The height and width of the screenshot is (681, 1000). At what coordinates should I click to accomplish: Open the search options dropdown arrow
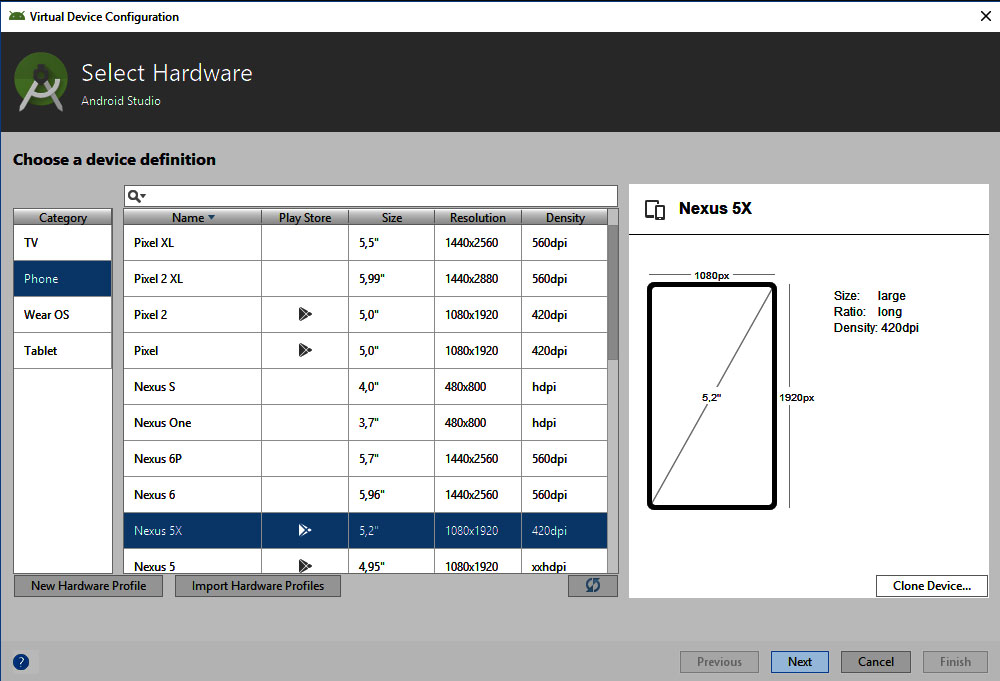pyautogui.click(x=144, y=197)
